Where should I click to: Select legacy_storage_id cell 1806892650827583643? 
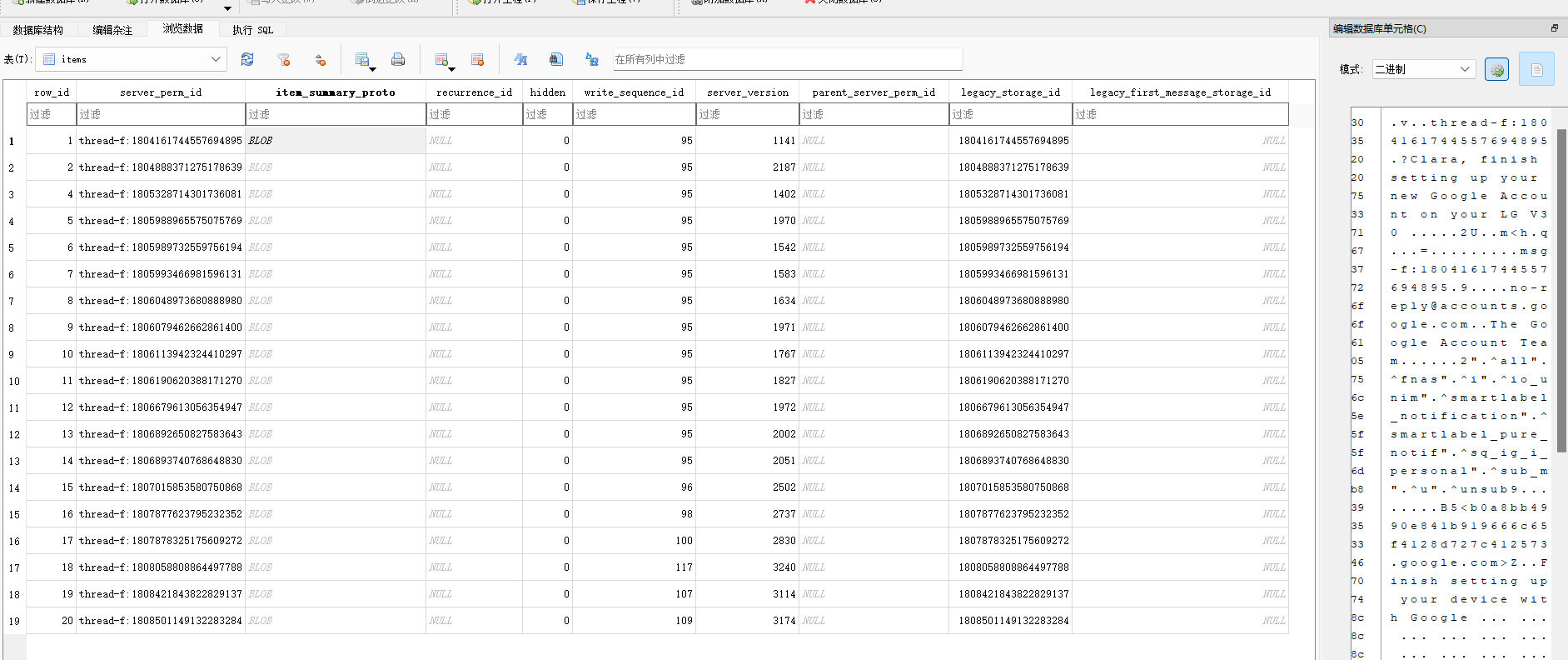click(1011, 434)
